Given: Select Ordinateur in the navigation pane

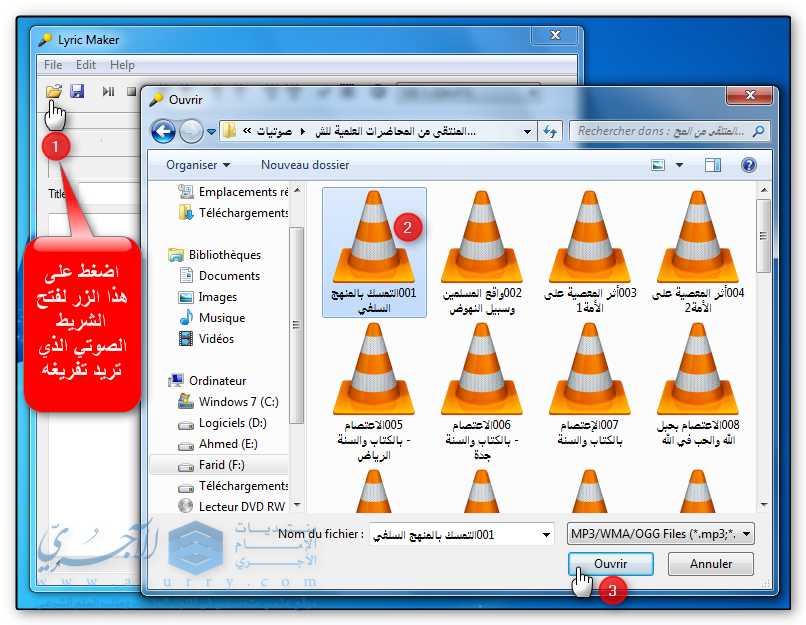Looking at the screenshot, I should point(207,381).
